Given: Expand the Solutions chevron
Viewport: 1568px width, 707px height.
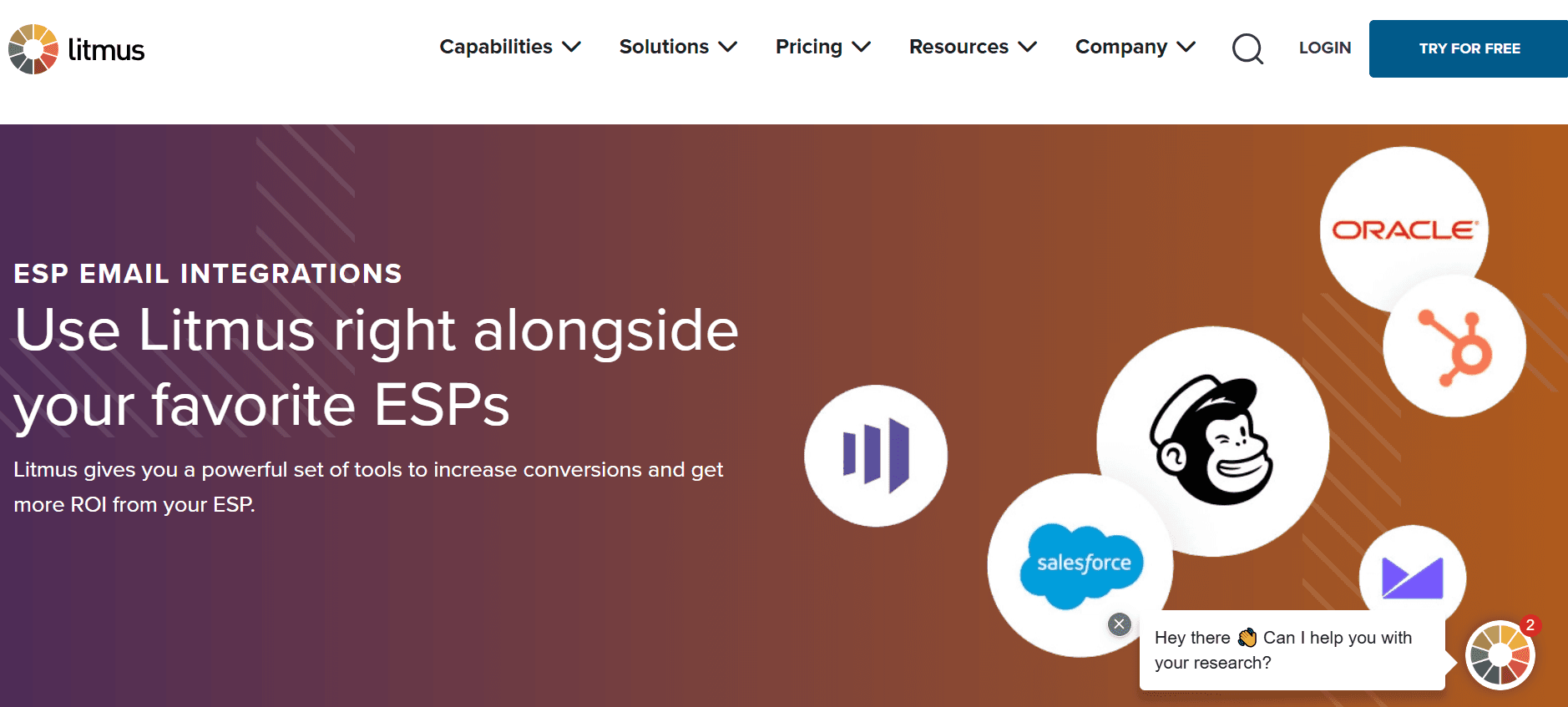Looking at the screenshot, I should tap(727, 47).
